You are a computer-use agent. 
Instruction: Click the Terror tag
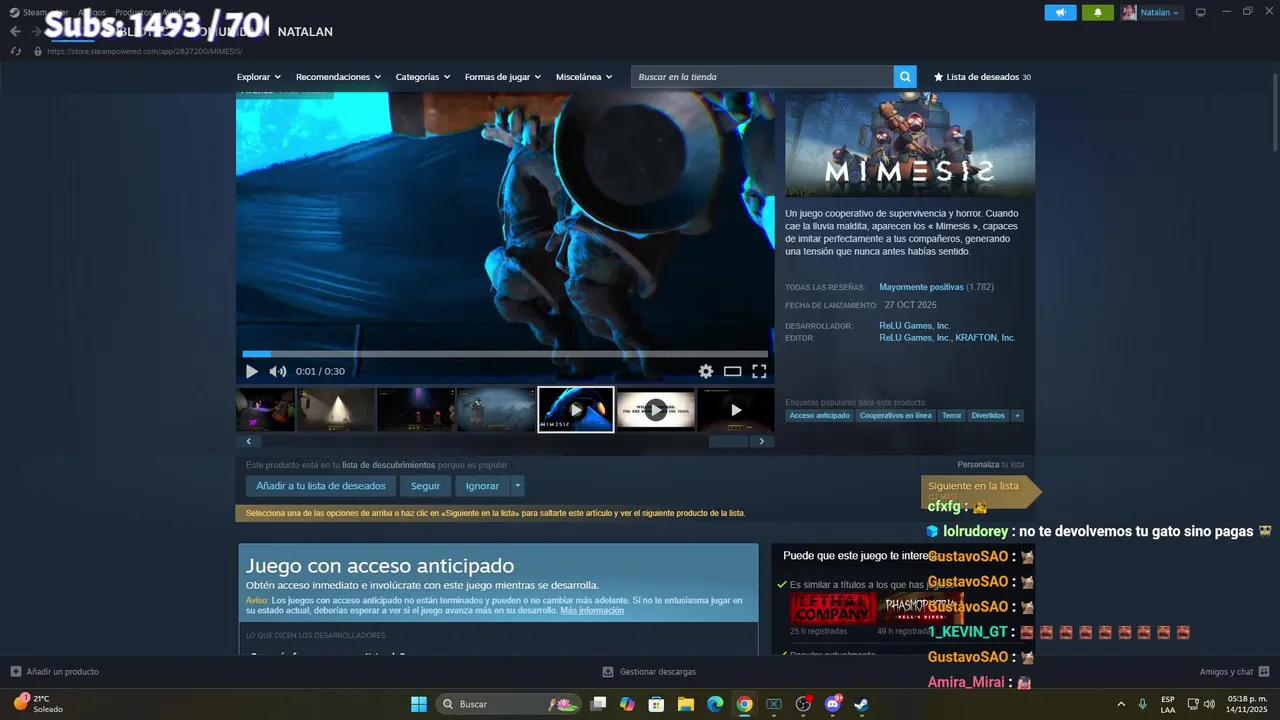(x=952, y=416)
